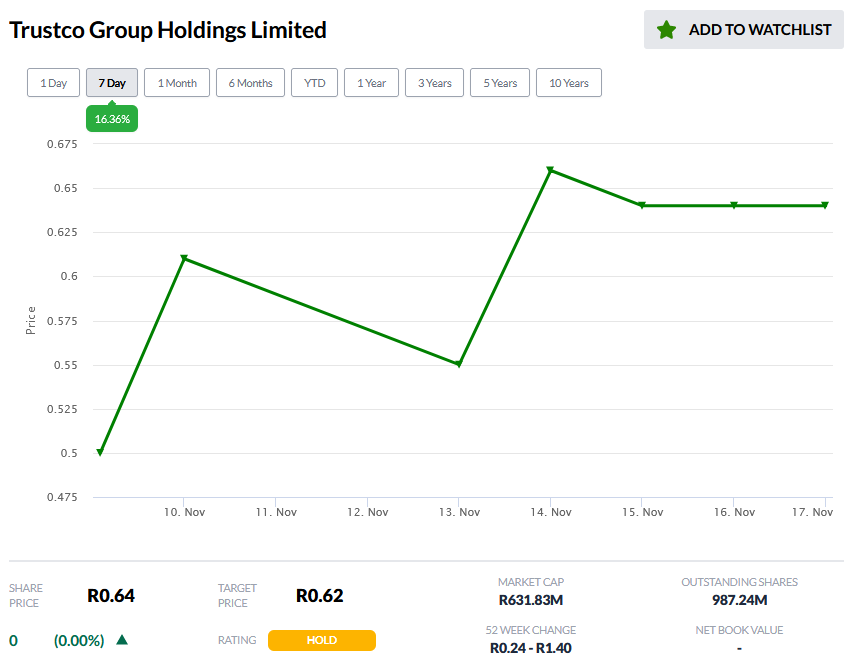Click the green up-triangle change indicator
Viewport: 859px width, 662px height.
point(122,640)
